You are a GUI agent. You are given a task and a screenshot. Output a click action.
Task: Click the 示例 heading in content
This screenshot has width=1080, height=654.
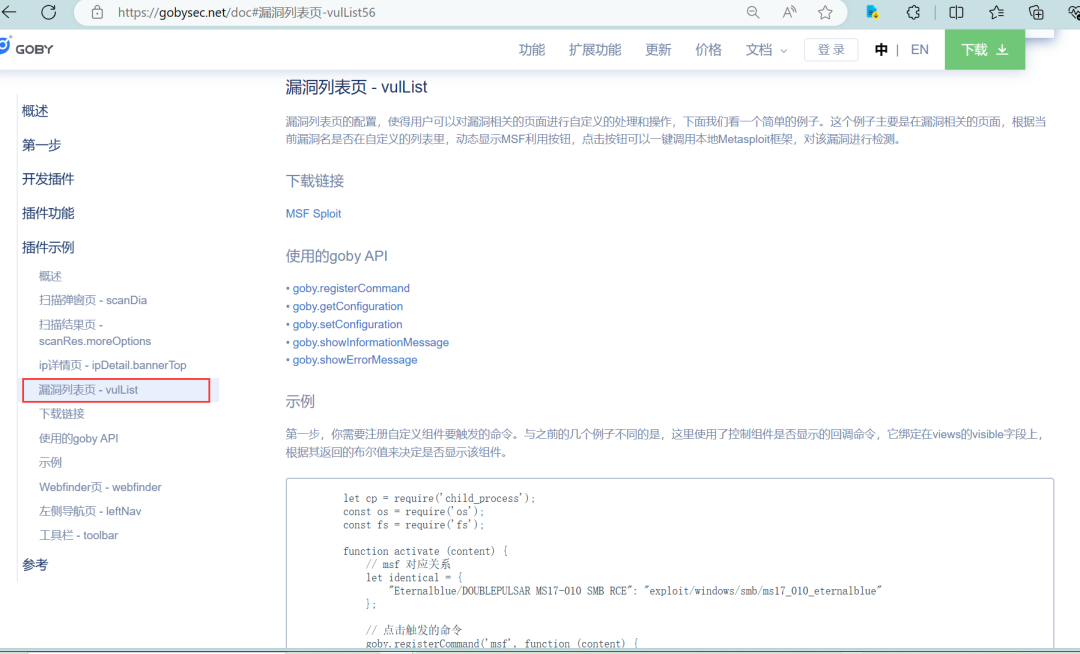point(300,401)
